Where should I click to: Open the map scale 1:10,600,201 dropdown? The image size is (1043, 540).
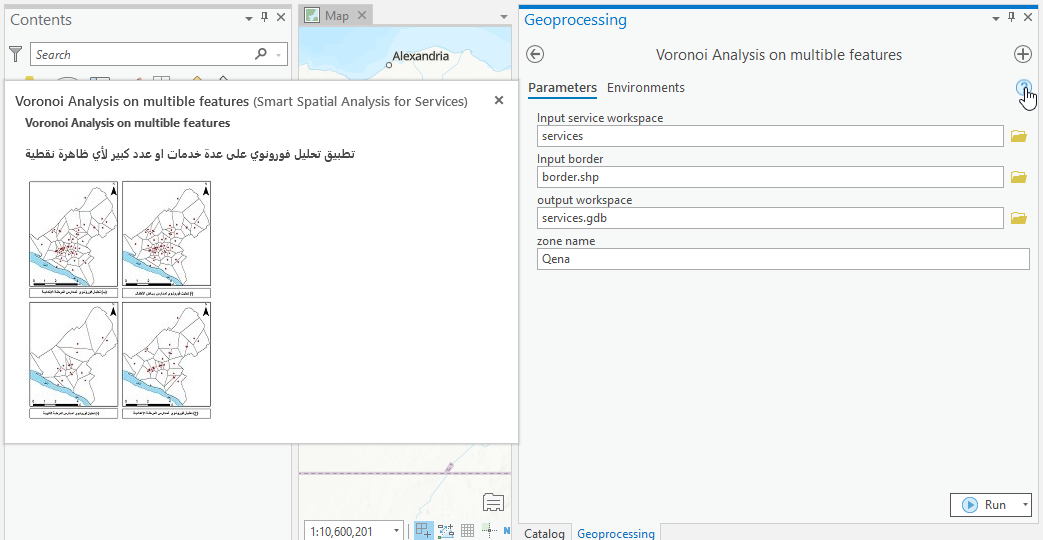(395, 531)
